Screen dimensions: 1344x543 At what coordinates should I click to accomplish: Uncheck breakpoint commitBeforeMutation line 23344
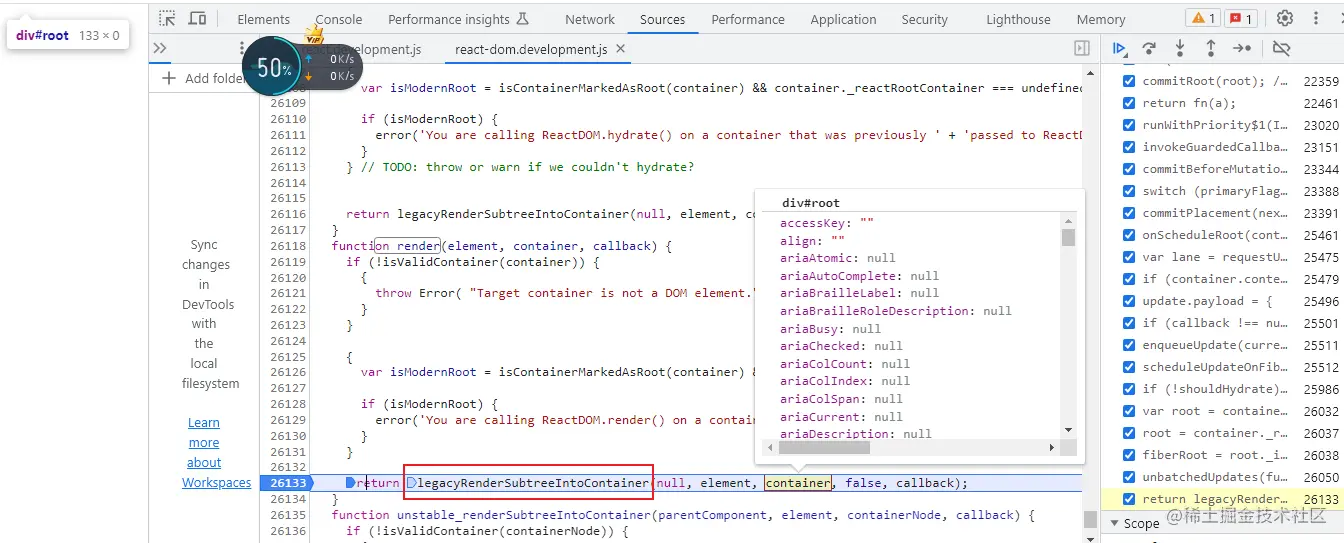click(1129, 169)
